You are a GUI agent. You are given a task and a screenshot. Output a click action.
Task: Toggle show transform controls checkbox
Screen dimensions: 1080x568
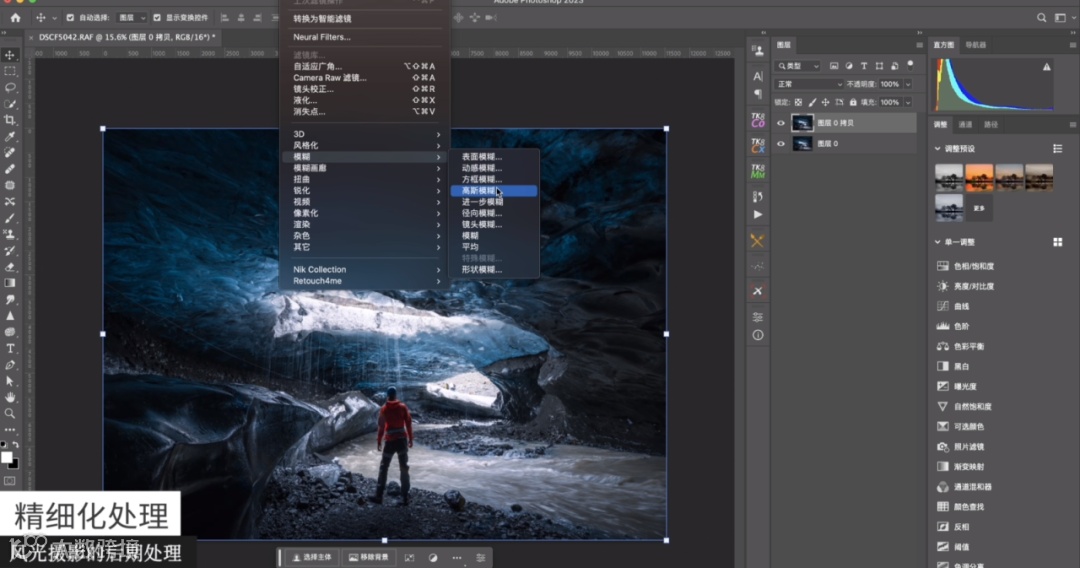(157, 18)
